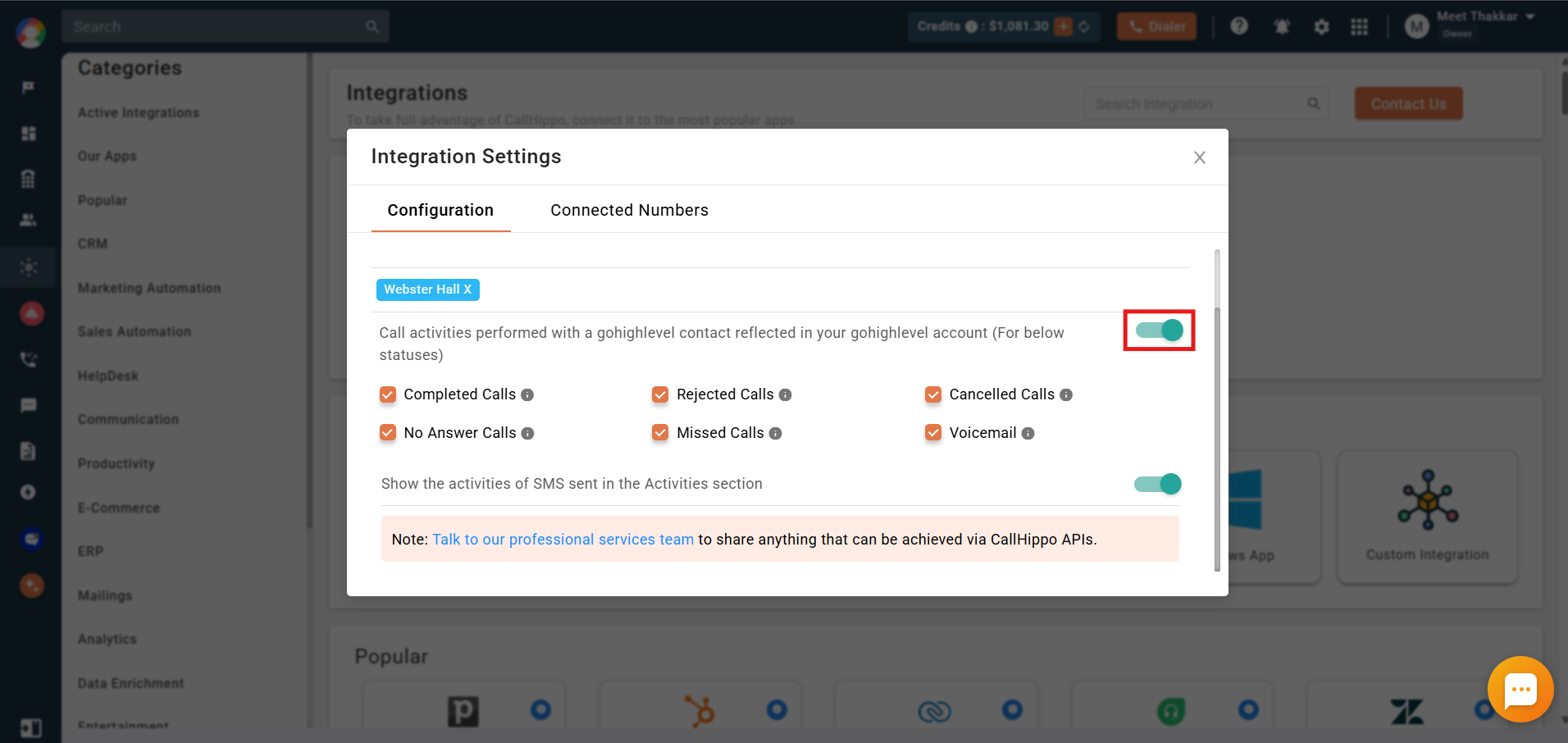Uncheck the Voicemail checkbox

(933, 432)
